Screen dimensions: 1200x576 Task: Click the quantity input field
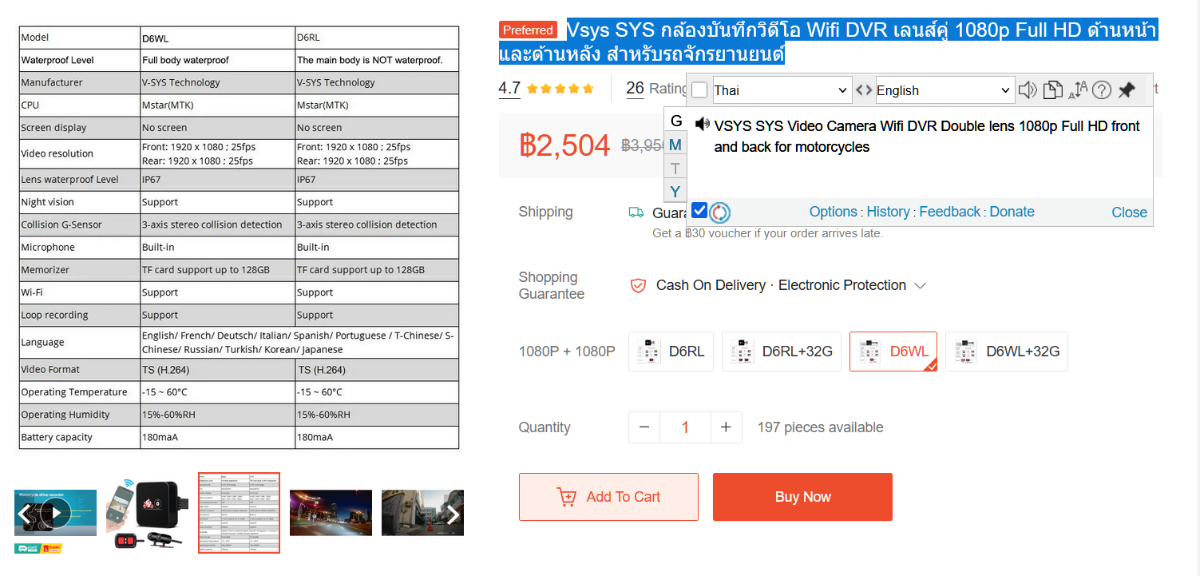[x=685, y=427]
